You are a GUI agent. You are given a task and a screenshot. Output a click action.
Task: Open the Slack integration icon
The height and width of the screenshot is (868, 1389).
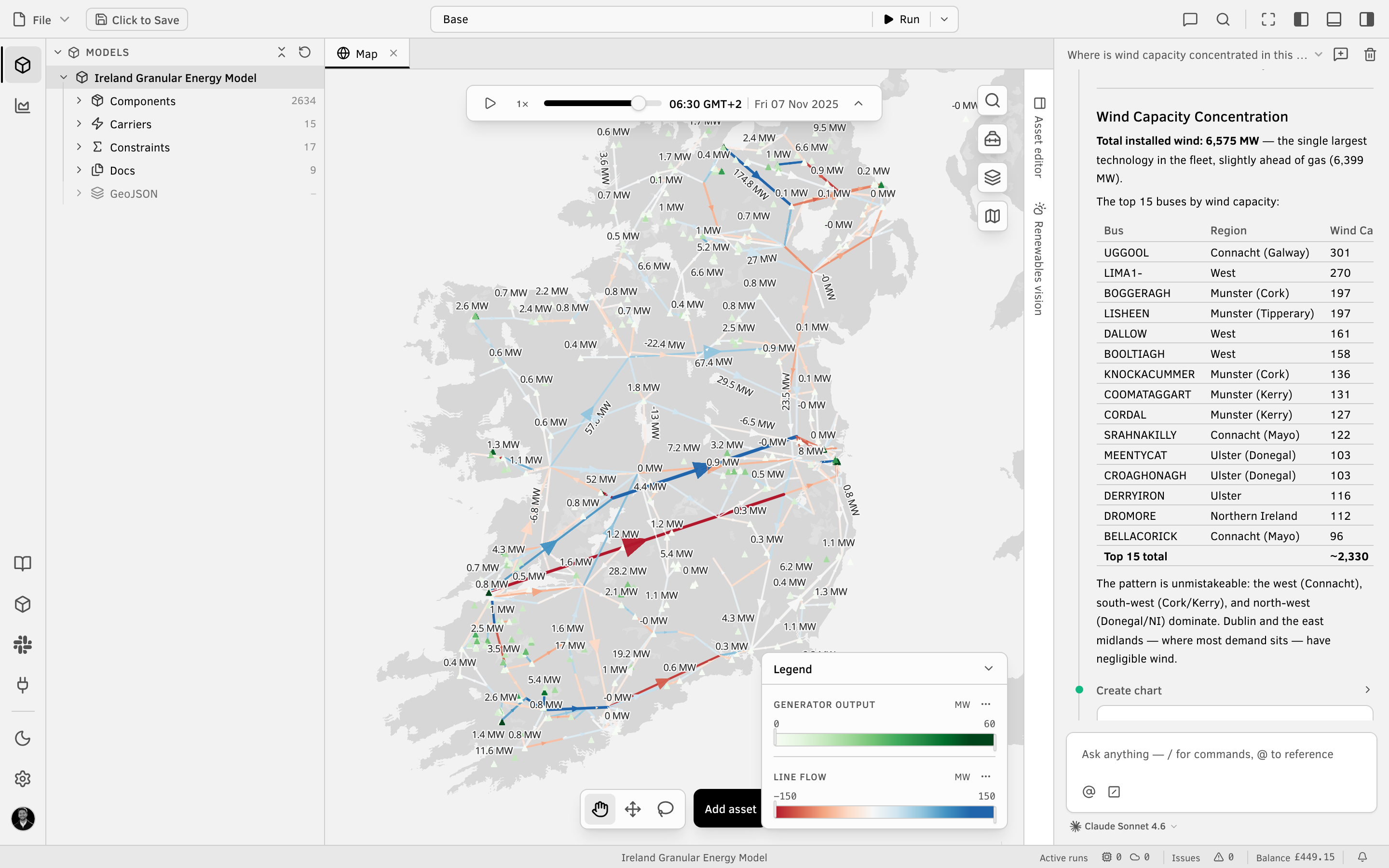coord(23,644)
